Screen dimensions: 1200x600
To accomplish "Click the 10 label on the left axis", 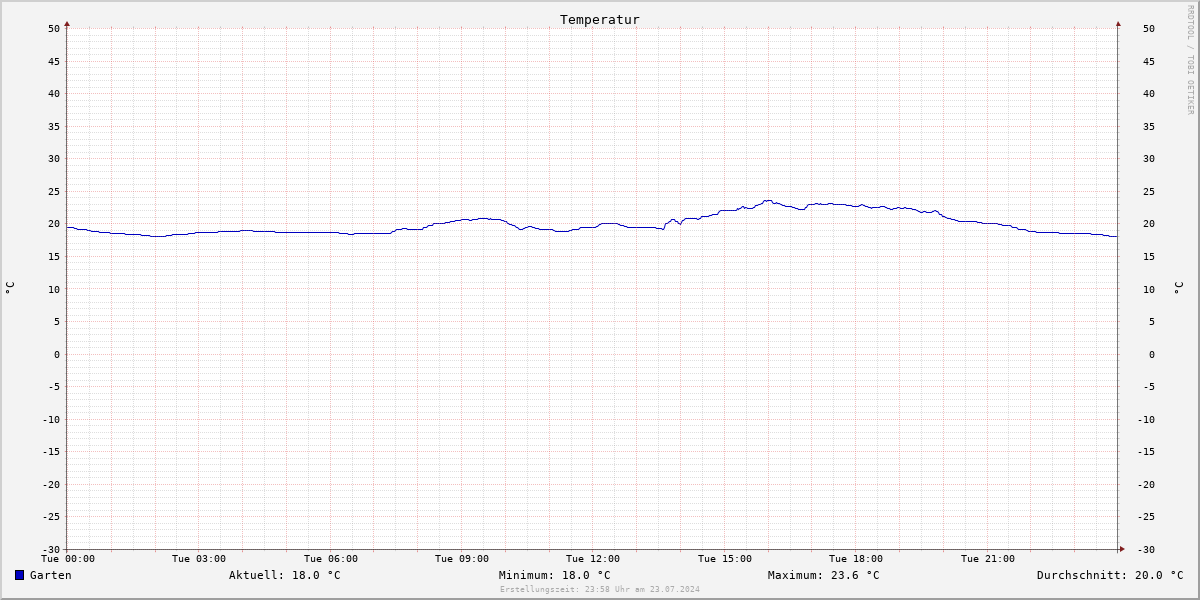I will (54, 289).
